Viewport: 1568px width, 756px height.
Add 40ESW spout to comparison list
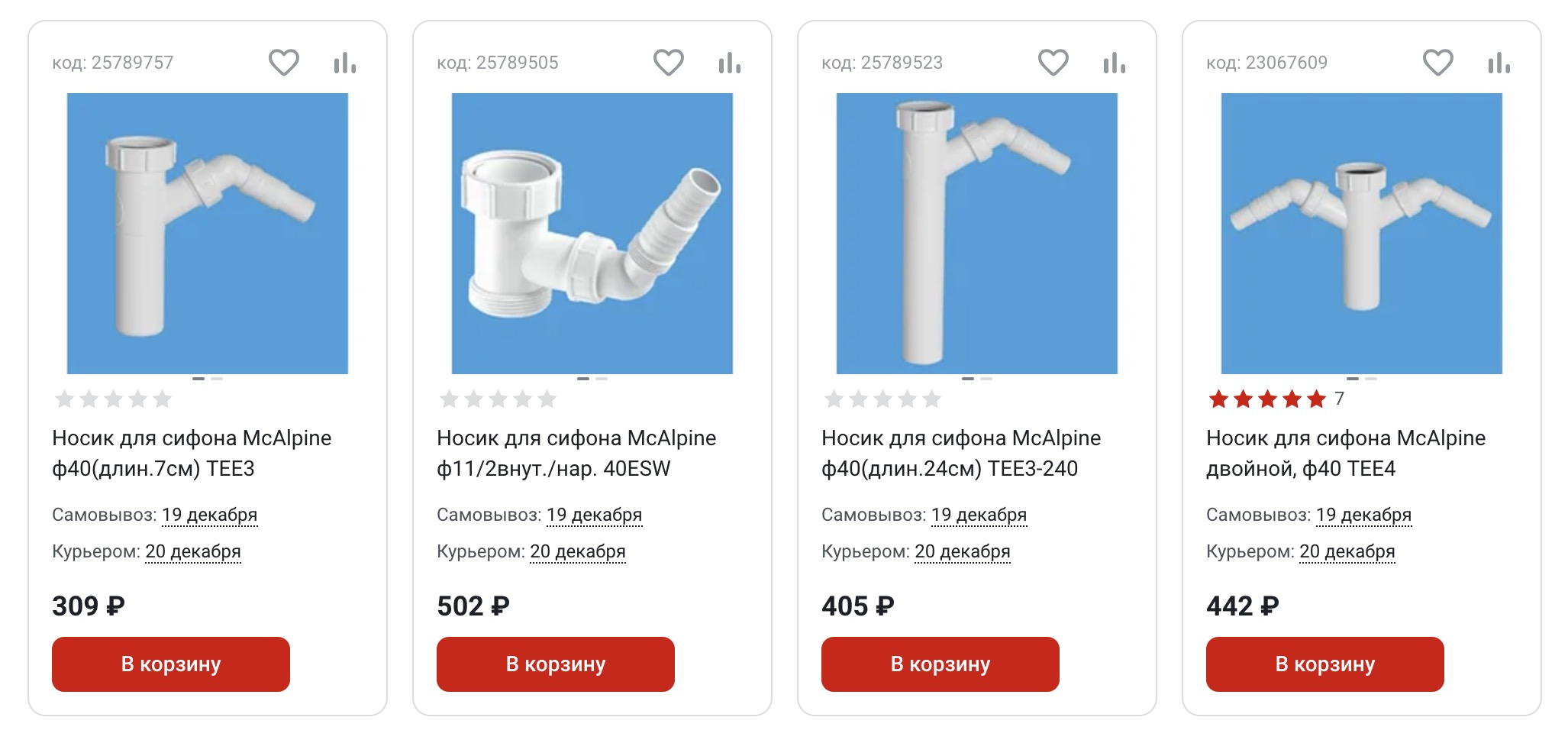click(x=730, y=63)
